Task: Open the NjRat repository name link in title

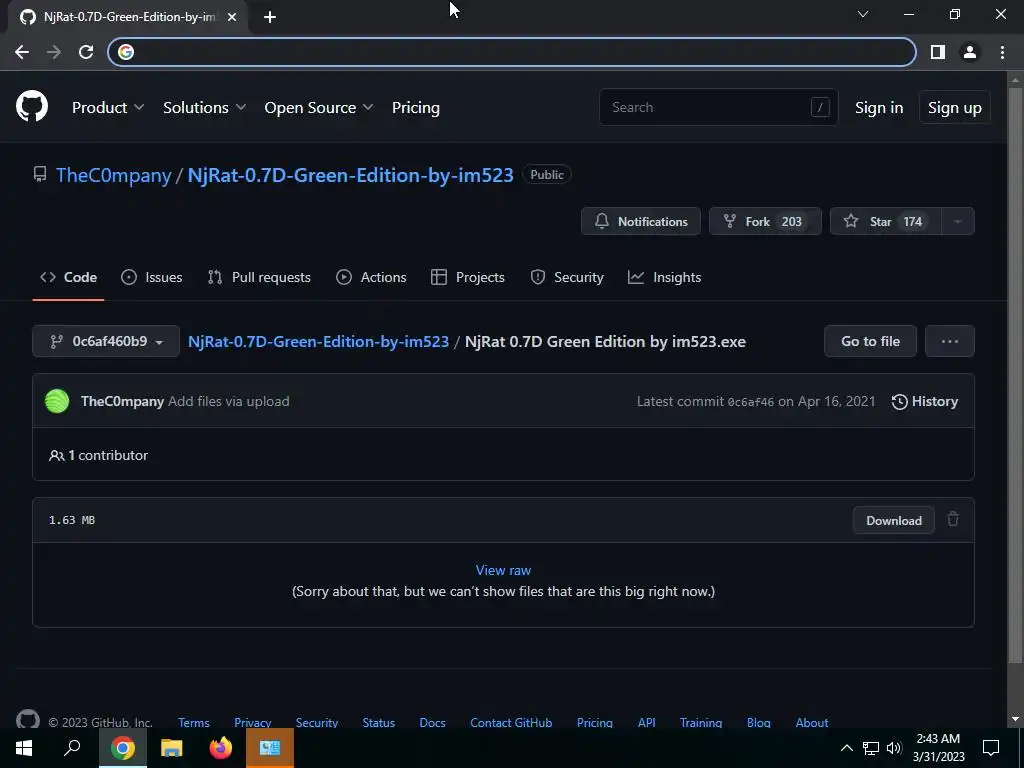Action: 350,175
